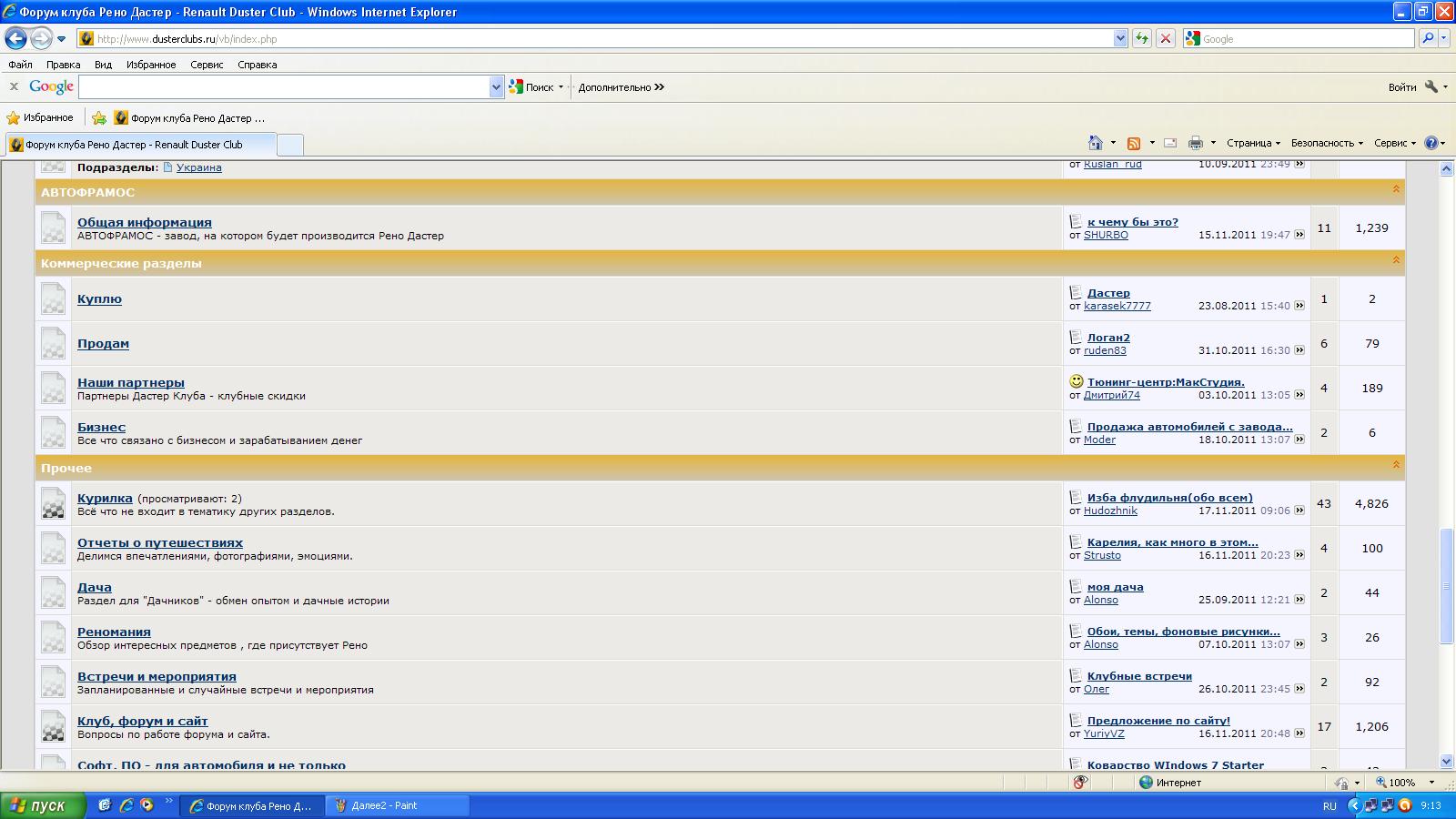The height and width of the screenshot is (819, 1456).
Task: Click the Windows пуск start button
Action: pyautogui.click(x=43, y=805)
